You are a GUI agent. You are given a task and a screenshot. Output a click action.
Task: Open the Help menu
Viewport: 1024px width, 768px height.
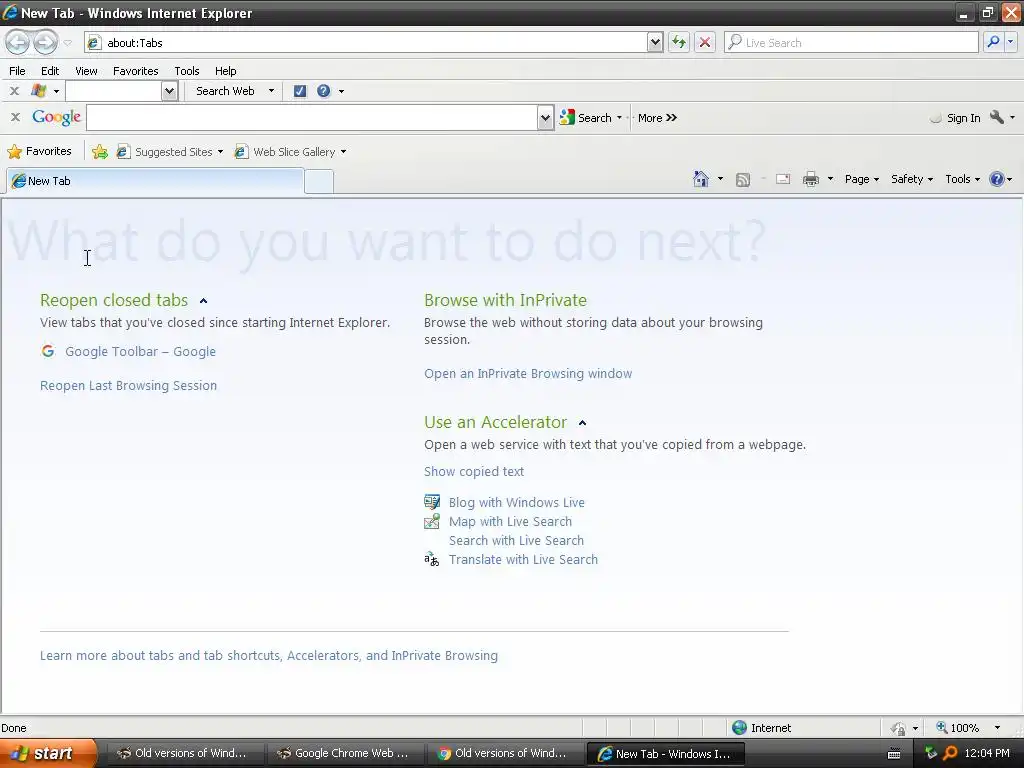click(x=225, y=71)
